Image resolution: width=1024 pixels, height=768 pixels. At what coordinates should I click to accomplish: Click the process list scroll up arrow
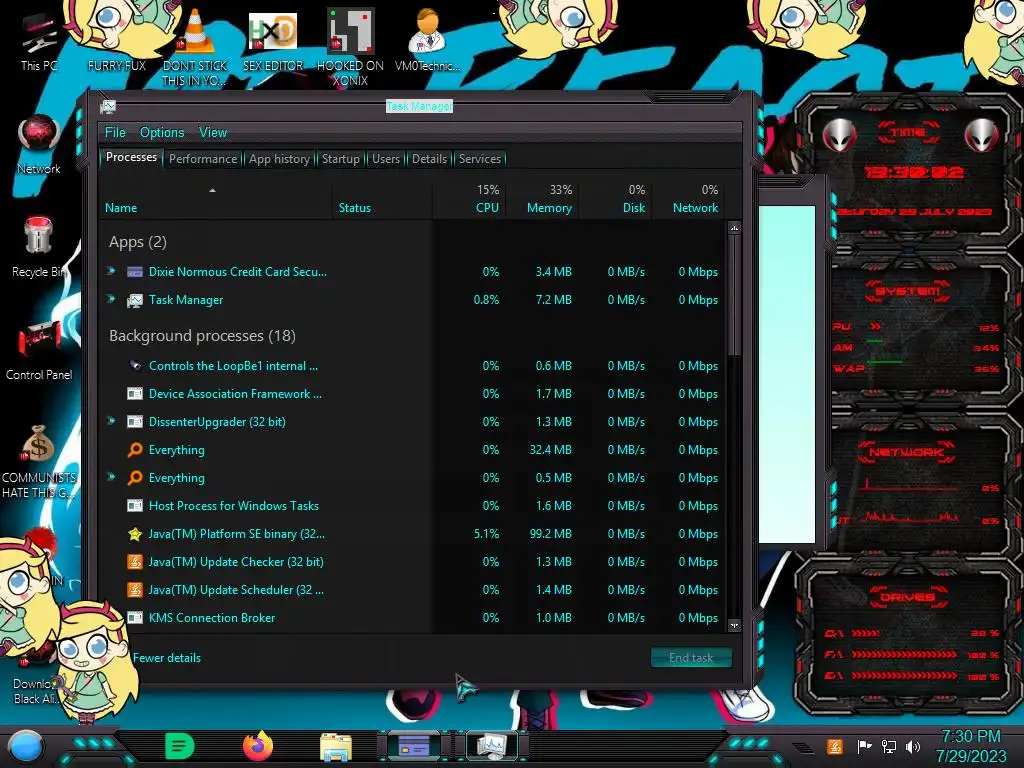click(734, 228)
